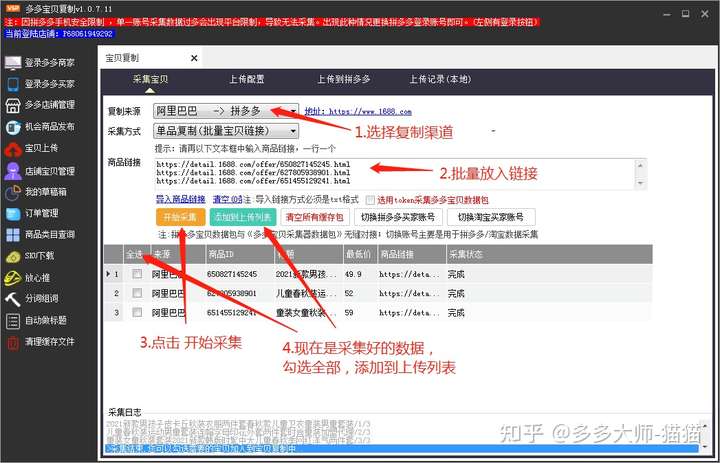Image resolution: width=720 pixels, height=463 pixels.
Task: Click the store ID P68061949292
Action: pyautogui.click(x=87, y=34)
